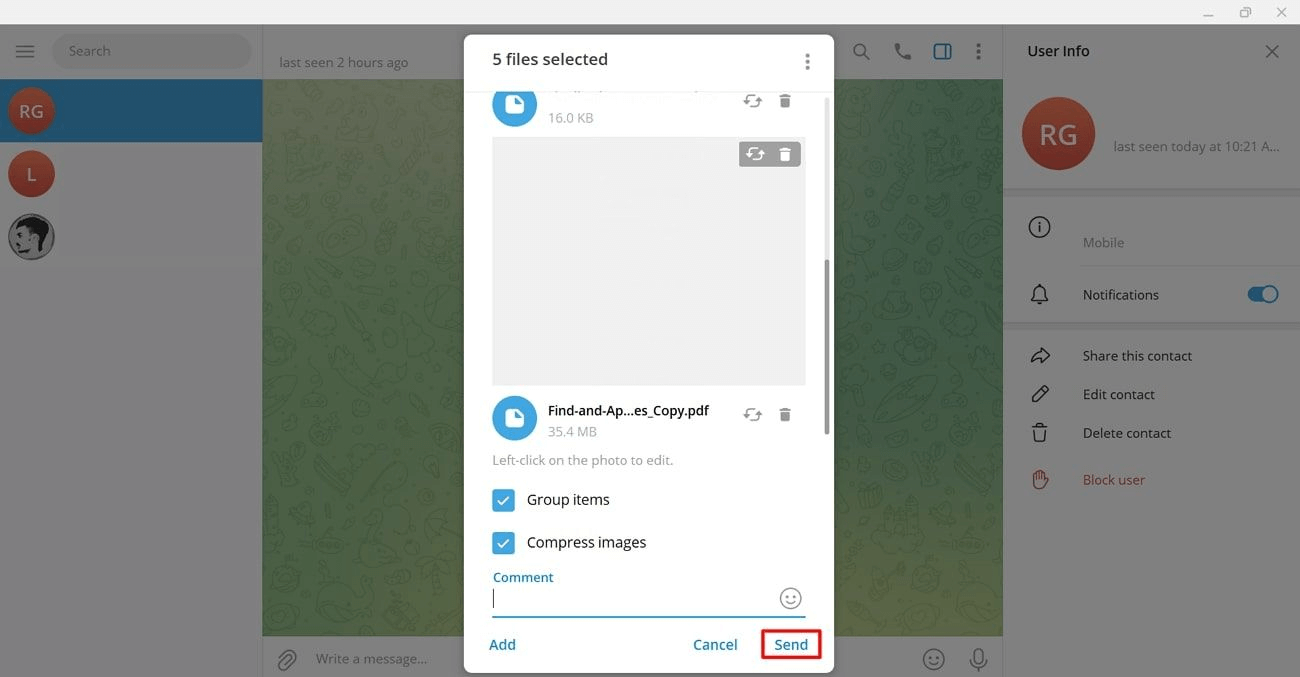
Task: Click the Add button
Action: (x=502, y=645)
